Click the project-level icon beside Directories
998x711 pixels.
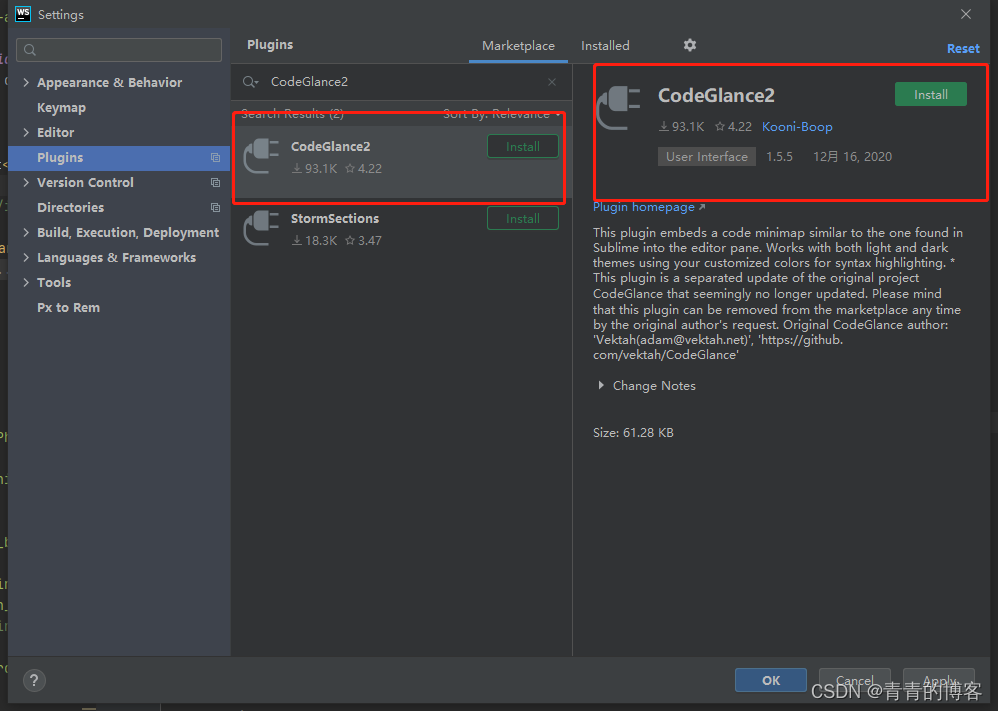pos(215,208)
